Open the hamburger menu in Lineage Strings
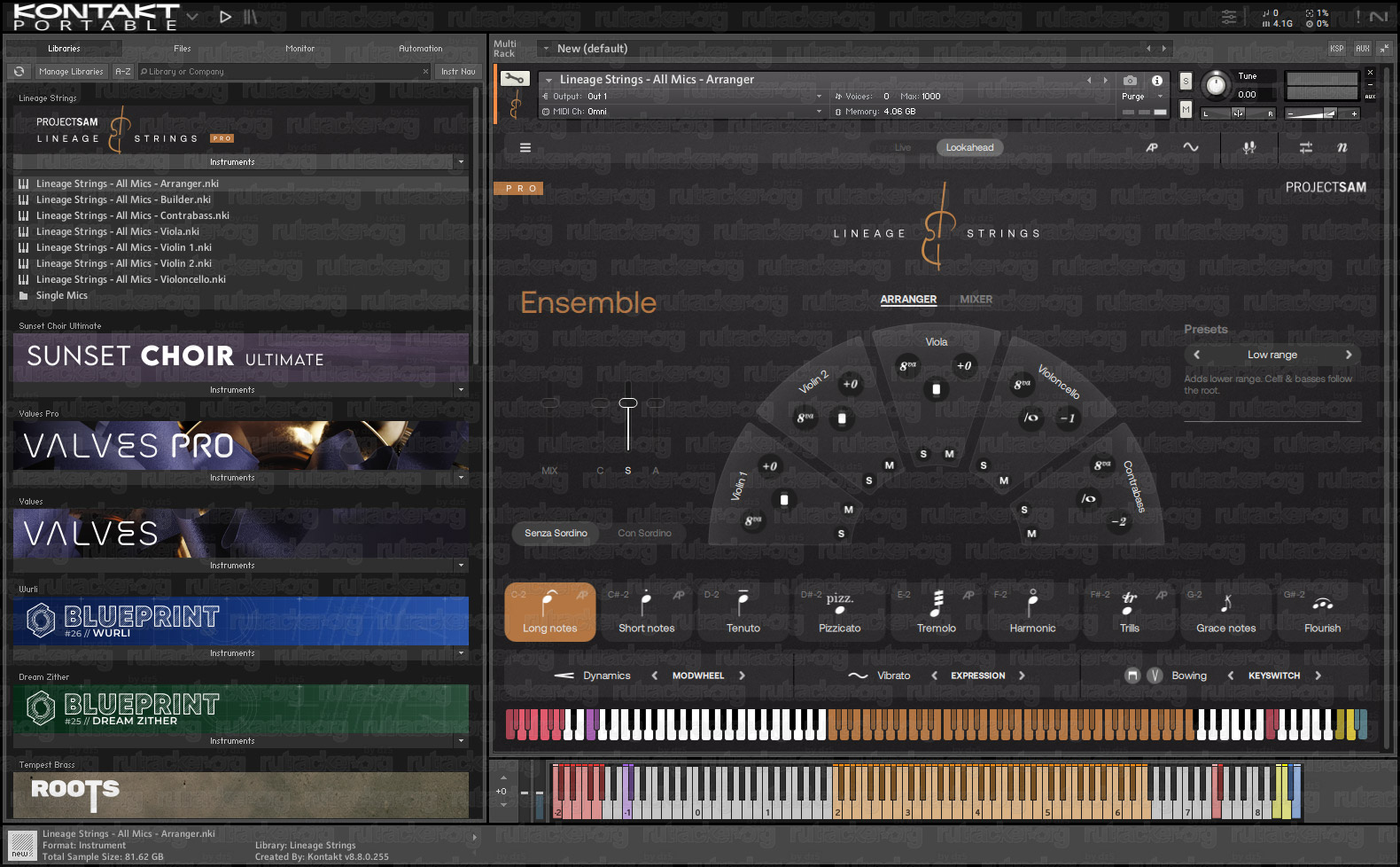1400x867 pixels. coord(525,148)
